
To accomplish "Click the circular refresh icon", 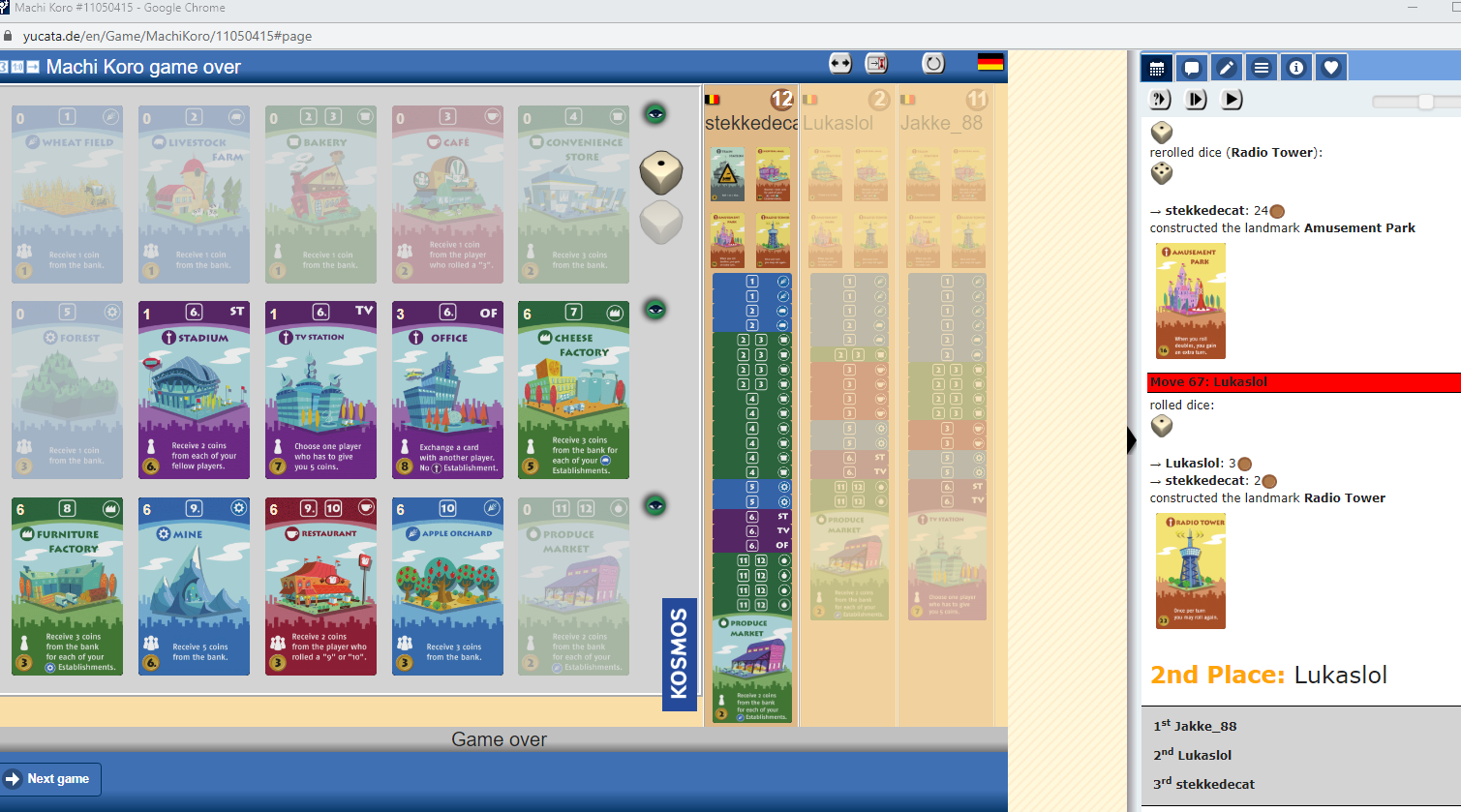I will tap(933, 63).
